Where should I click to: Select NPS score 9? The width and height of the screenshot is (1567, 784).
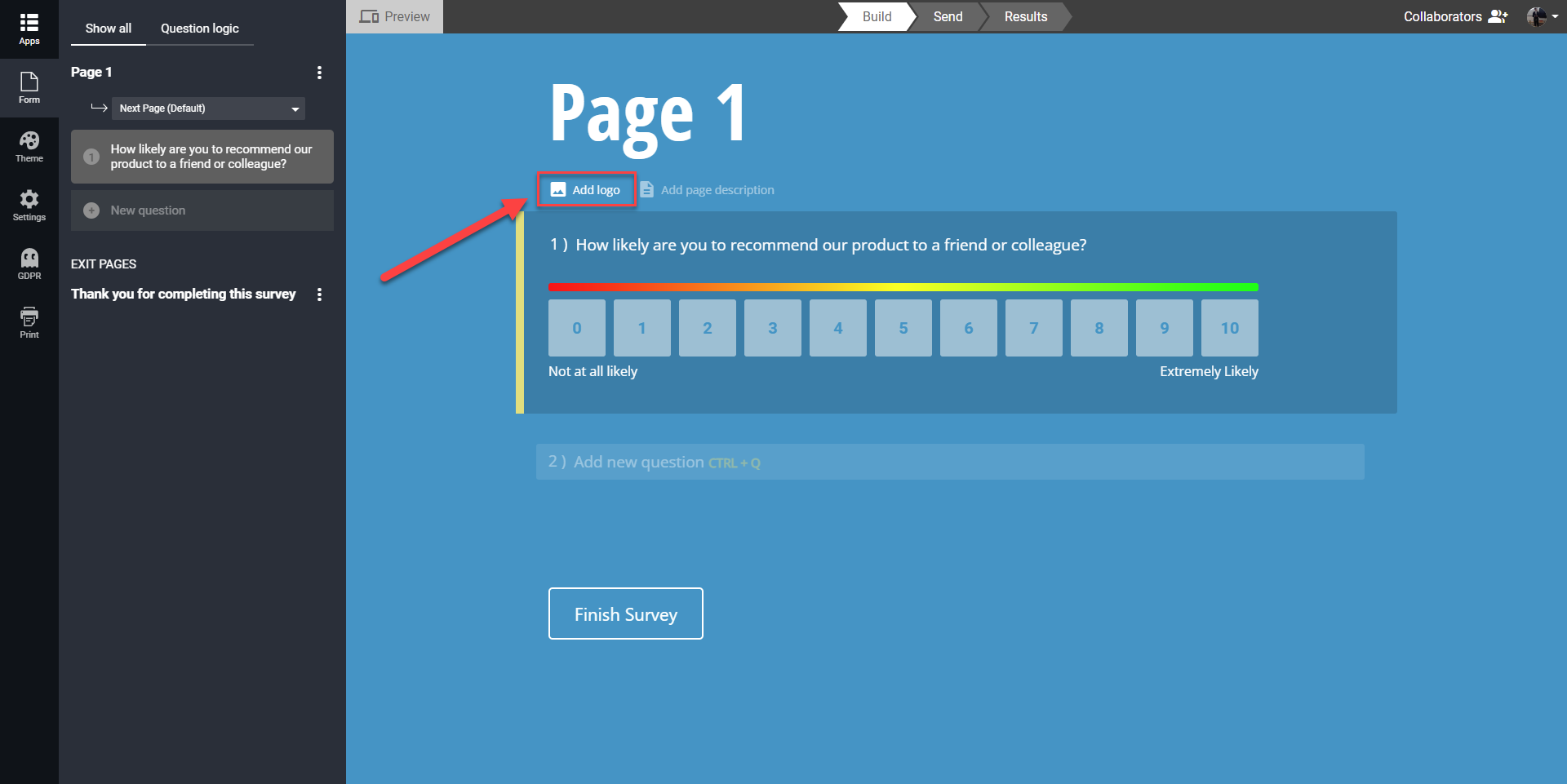1165,328
